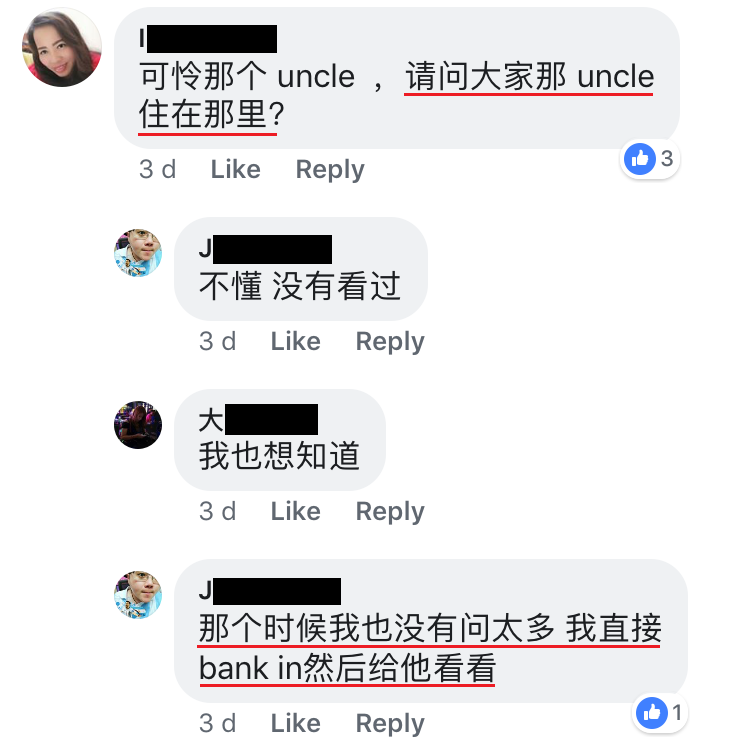This screenshot has width=748, height=741.
Task: Click the 3 d timestamp under 我也想知道
Action: pyautogui.click(x=218, y=511)
